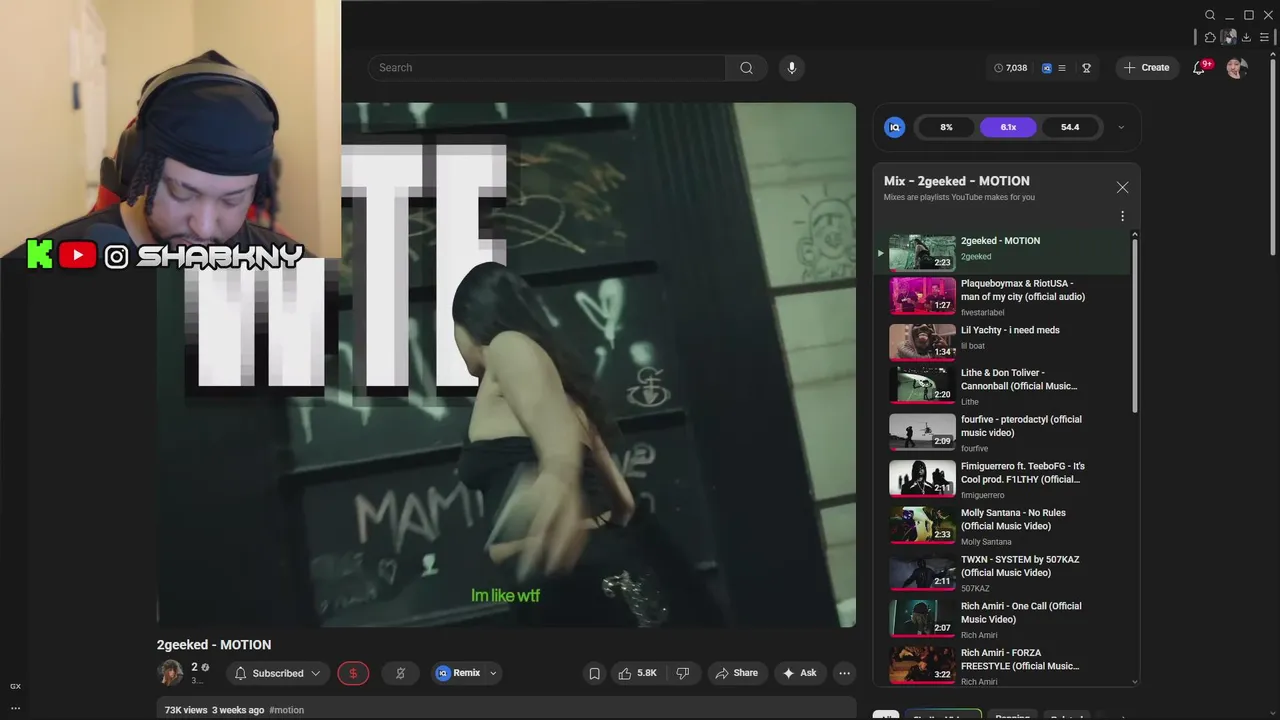Open browser extensions puzzle icon
This screenshot has width=1280, height=720.
pyautogui.click(x=1210, y=37)
